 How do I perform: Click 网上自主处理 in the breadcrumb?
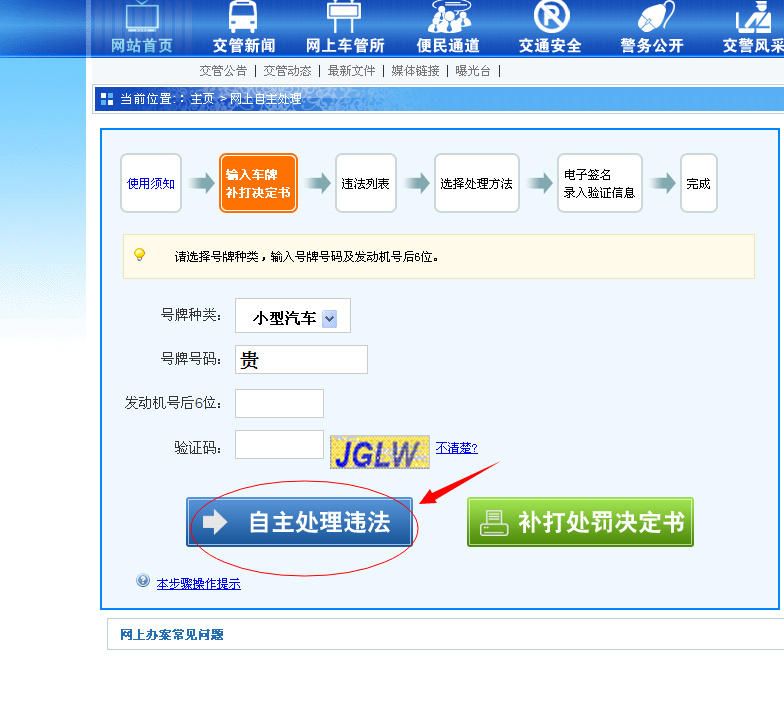265,99
